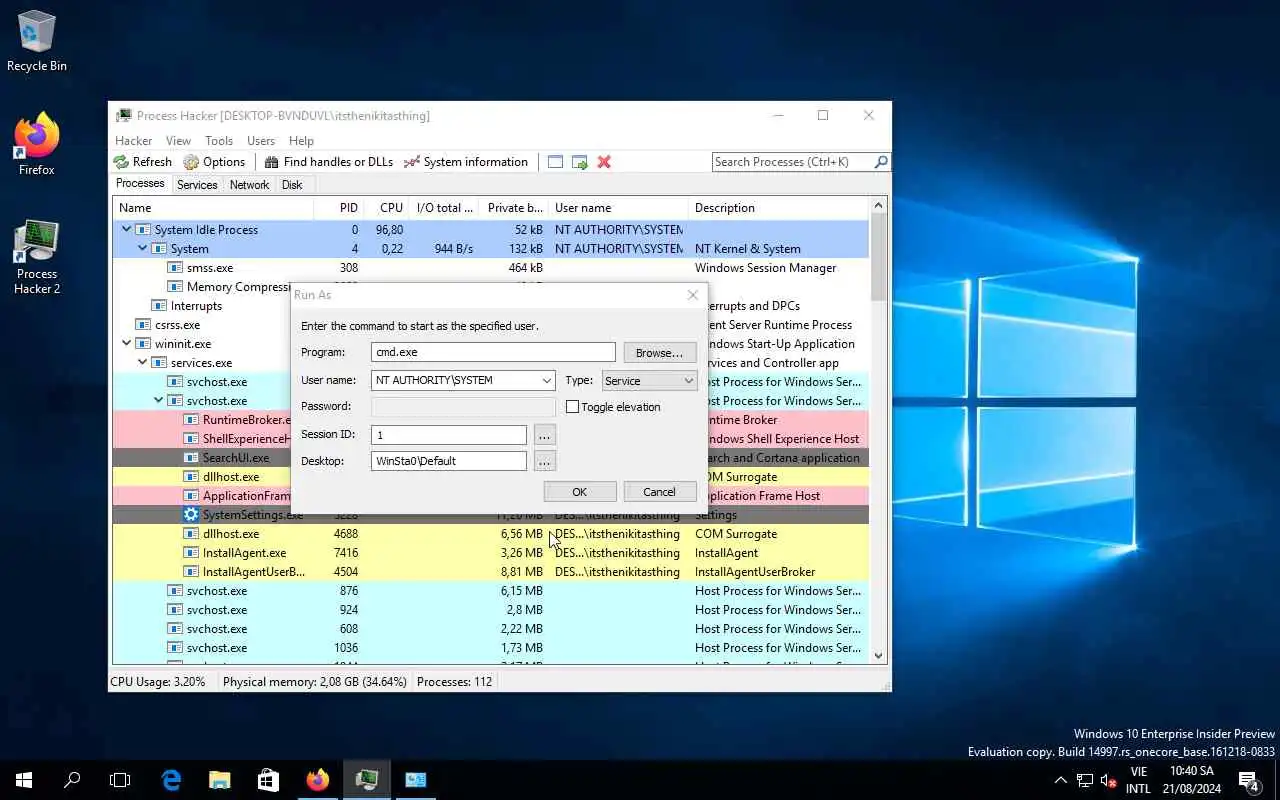
Task: Collapse the second svchost.exe node expander
Action: point(158,400)
